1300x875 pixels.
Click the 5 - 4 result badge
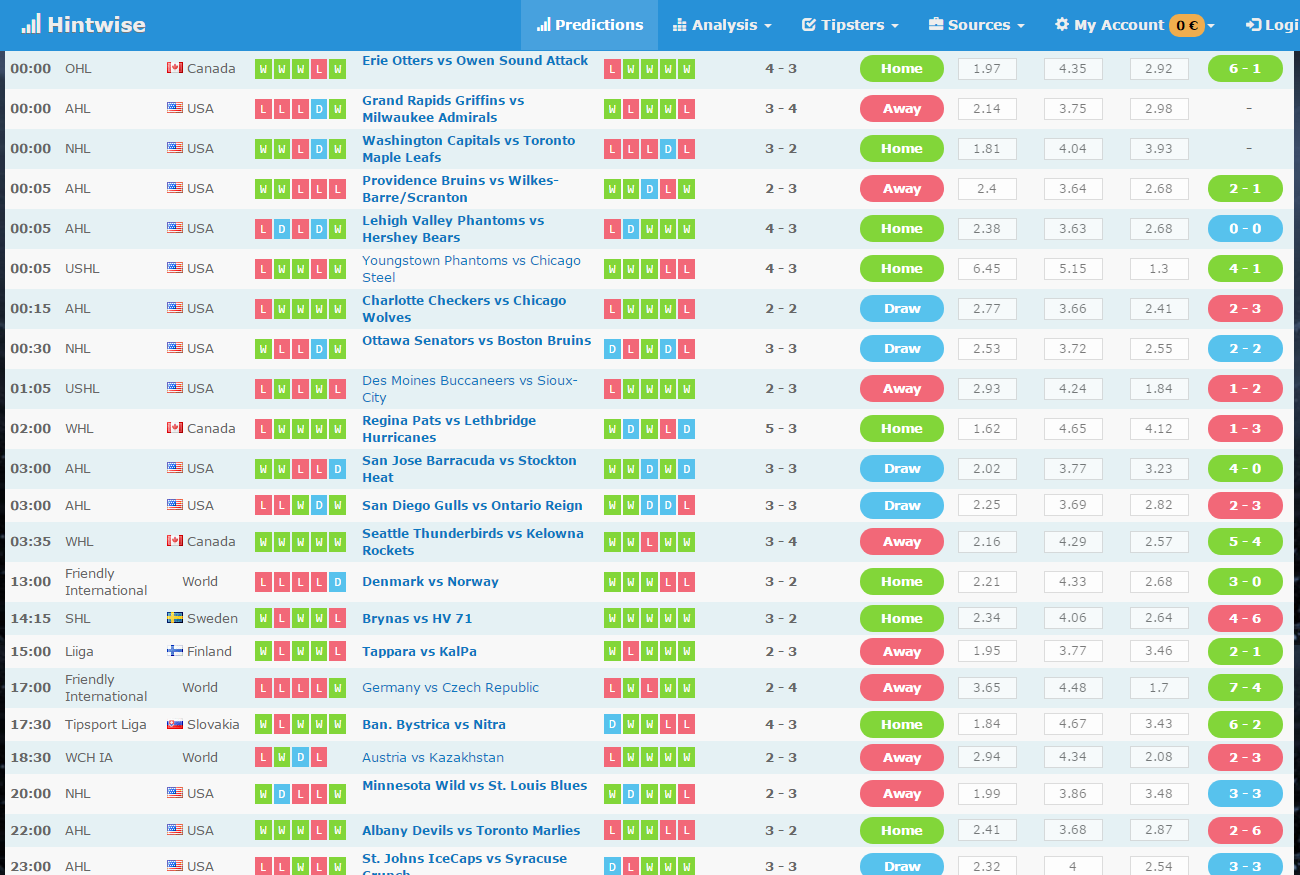[x=1245, y=542]
